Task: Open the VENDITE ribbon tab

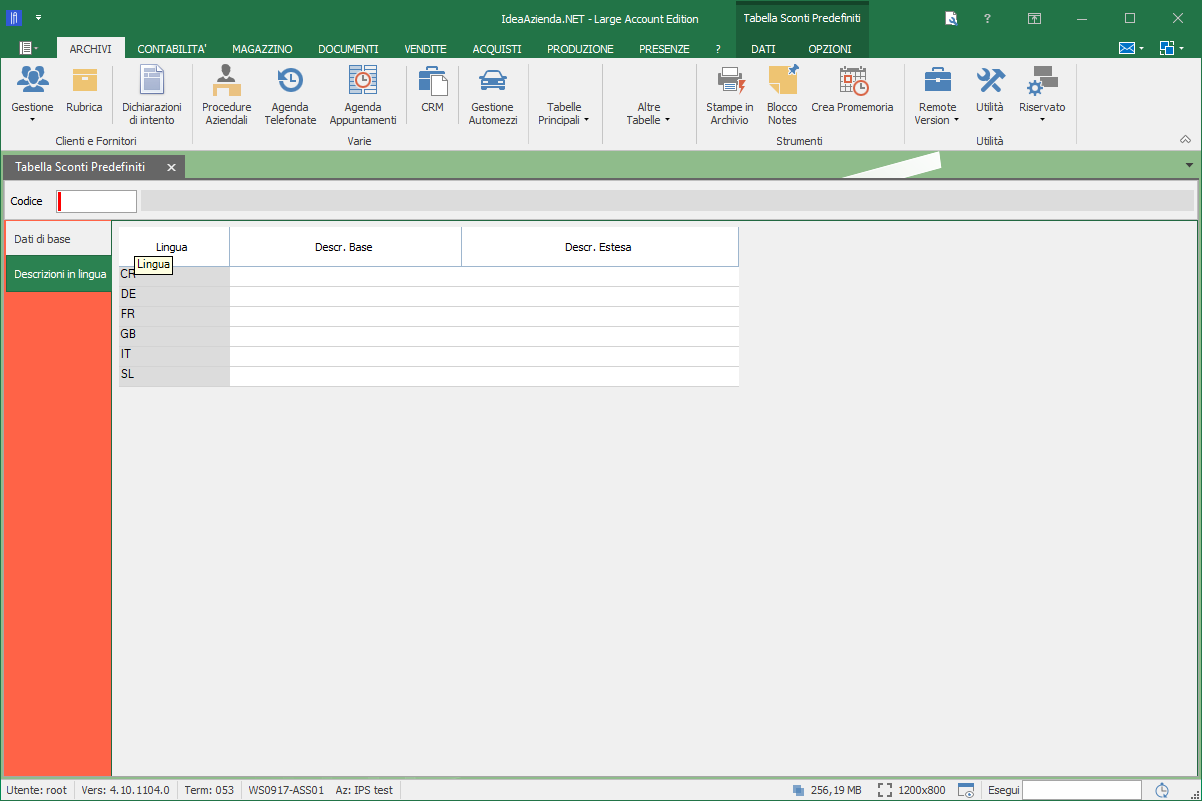Action: click(425, 49)
